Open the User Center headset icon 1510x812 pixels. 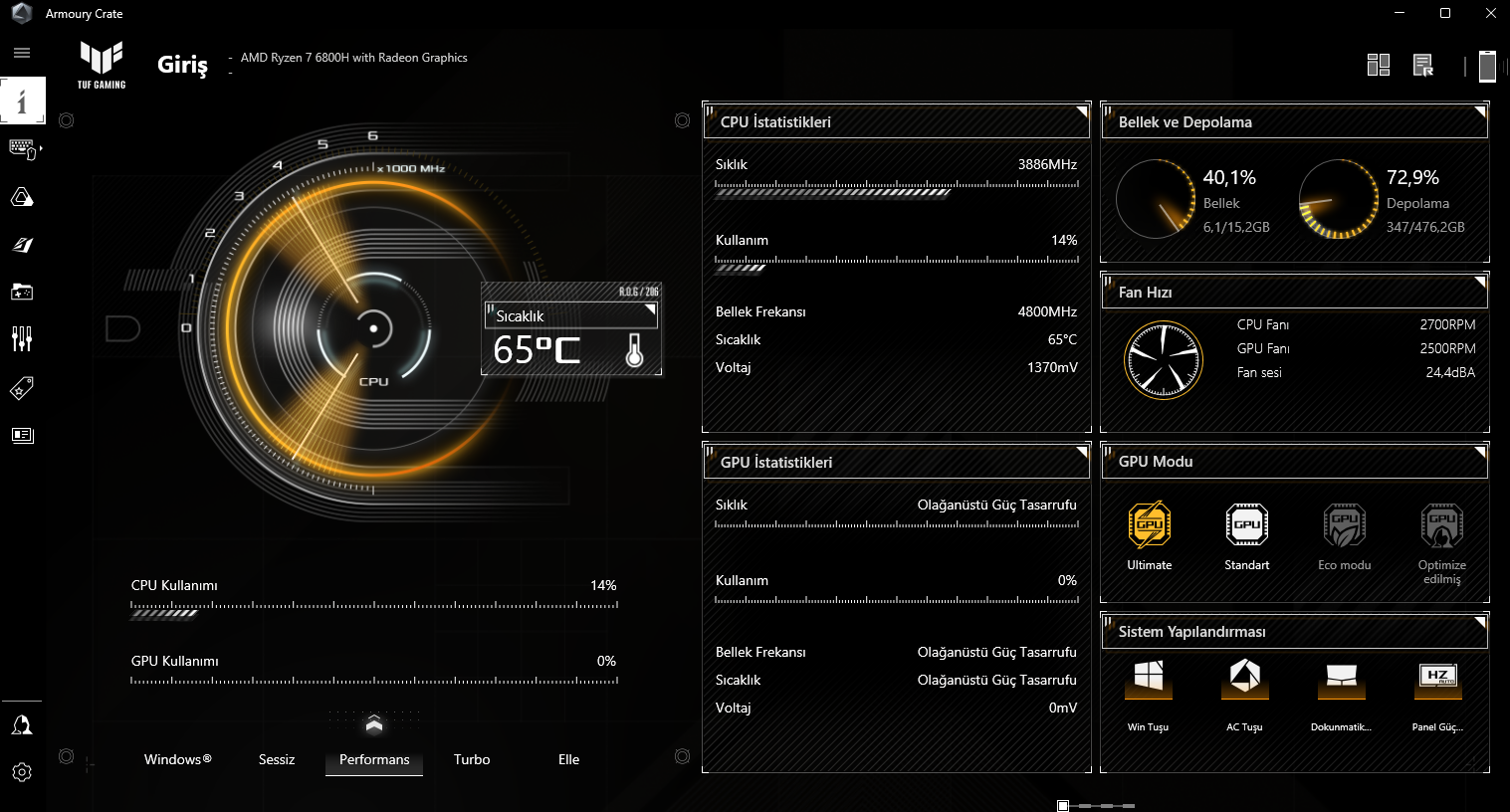click(22, 724)
